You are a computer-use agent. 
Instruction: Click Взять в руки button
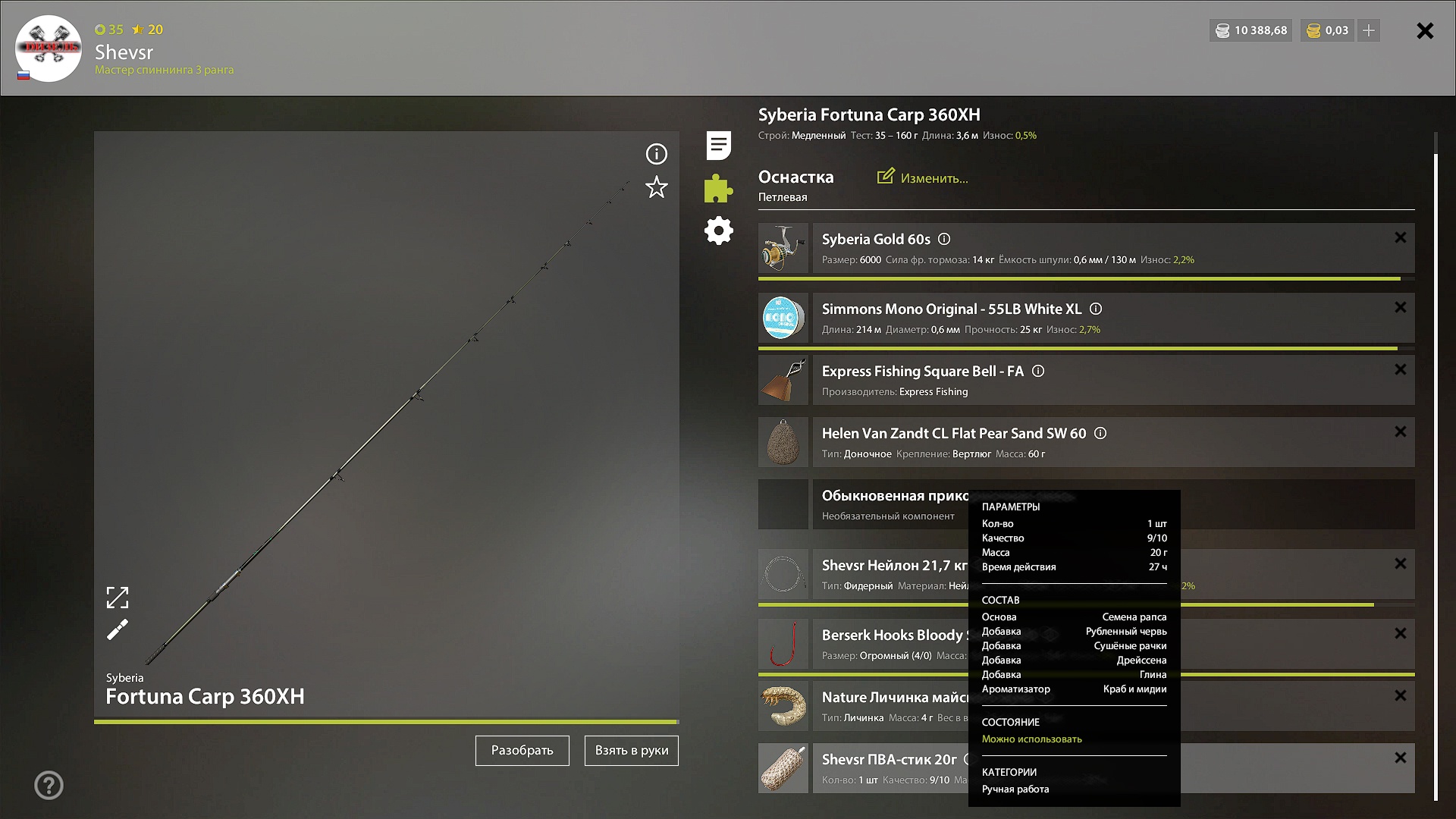[631, 751]
